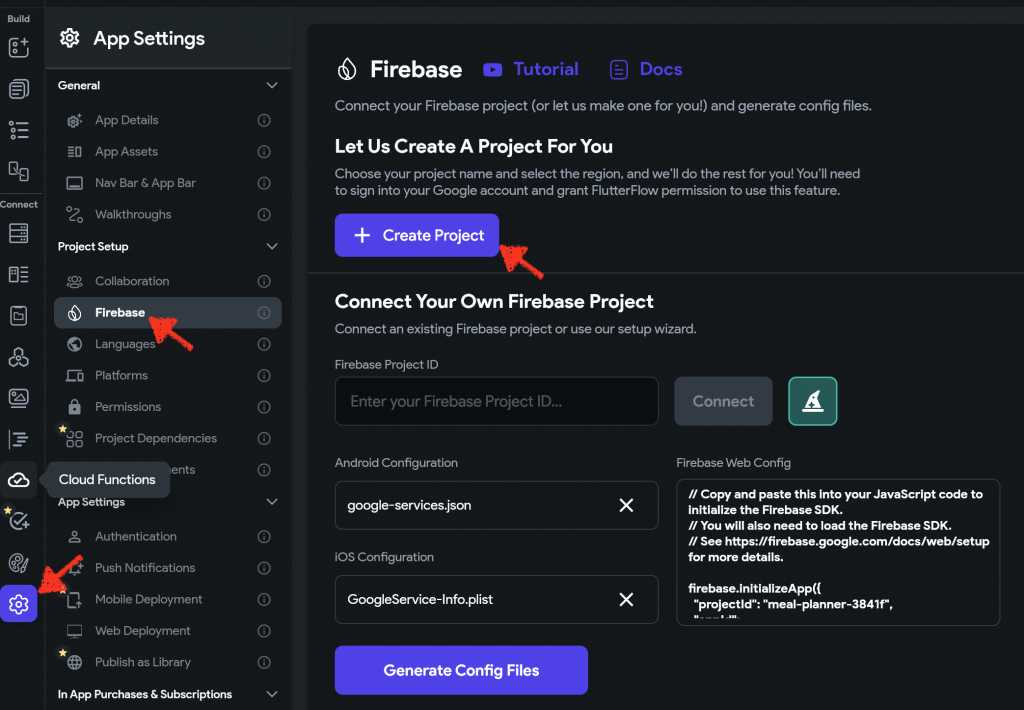This screenshot has width=1024, height=710.
Task: Open the Cloud Functions cloud icon
Action: click(19, 480)
